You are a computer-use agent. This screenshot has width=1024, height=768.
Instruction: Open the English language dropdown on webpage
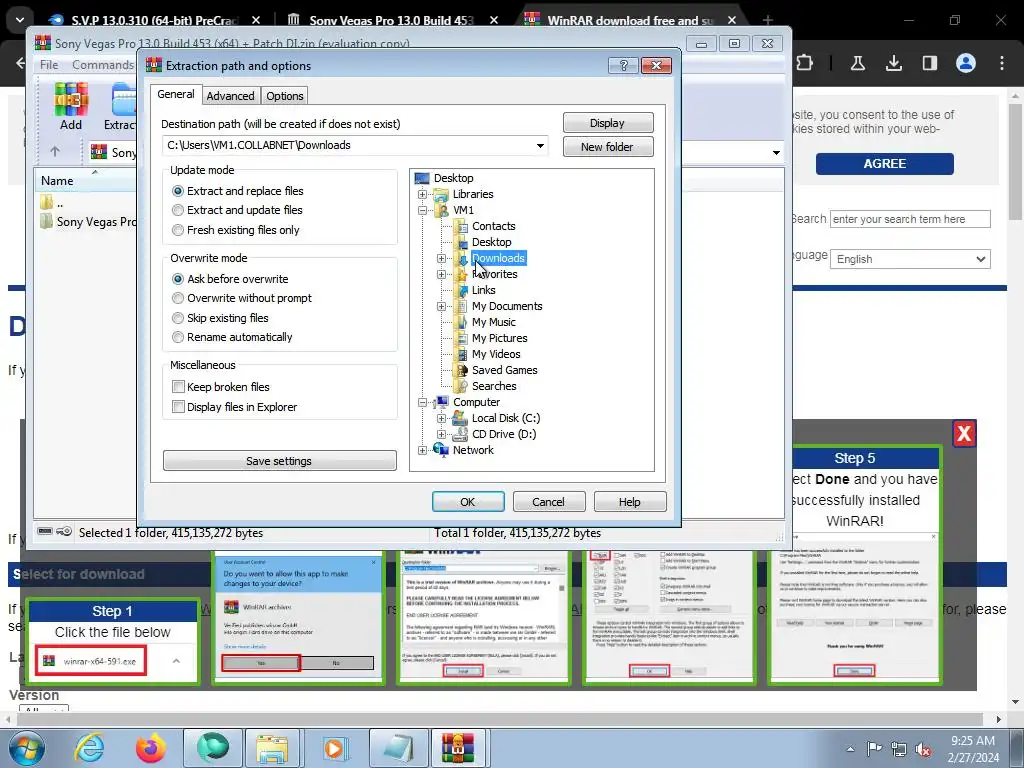coord(910,259)
